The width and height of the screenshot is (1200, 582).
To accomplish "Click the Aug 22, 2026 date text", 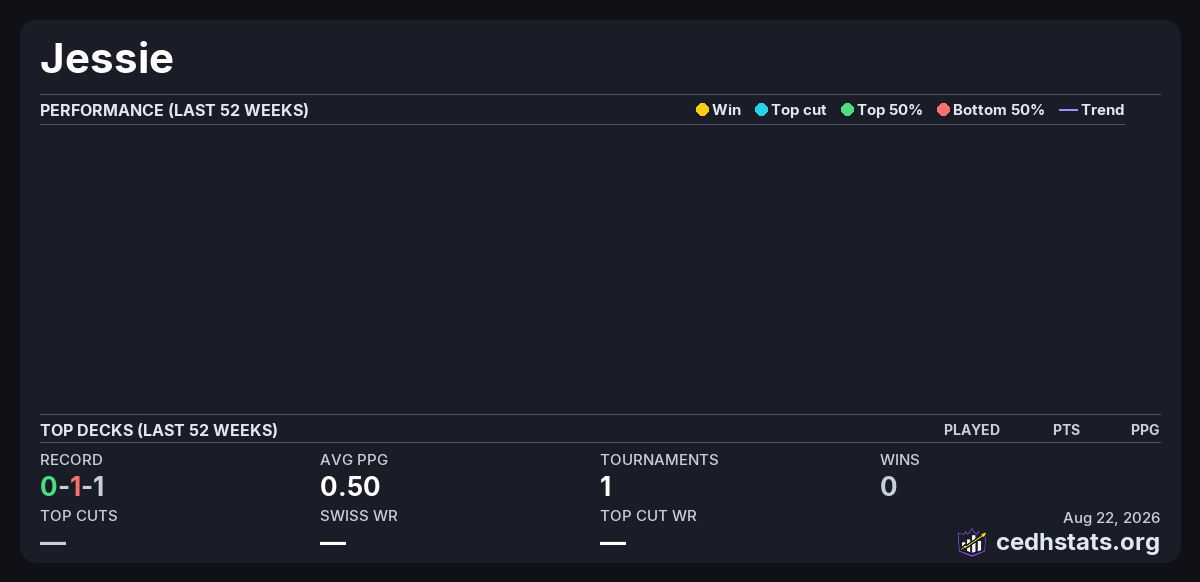I will coord(1112,518).
